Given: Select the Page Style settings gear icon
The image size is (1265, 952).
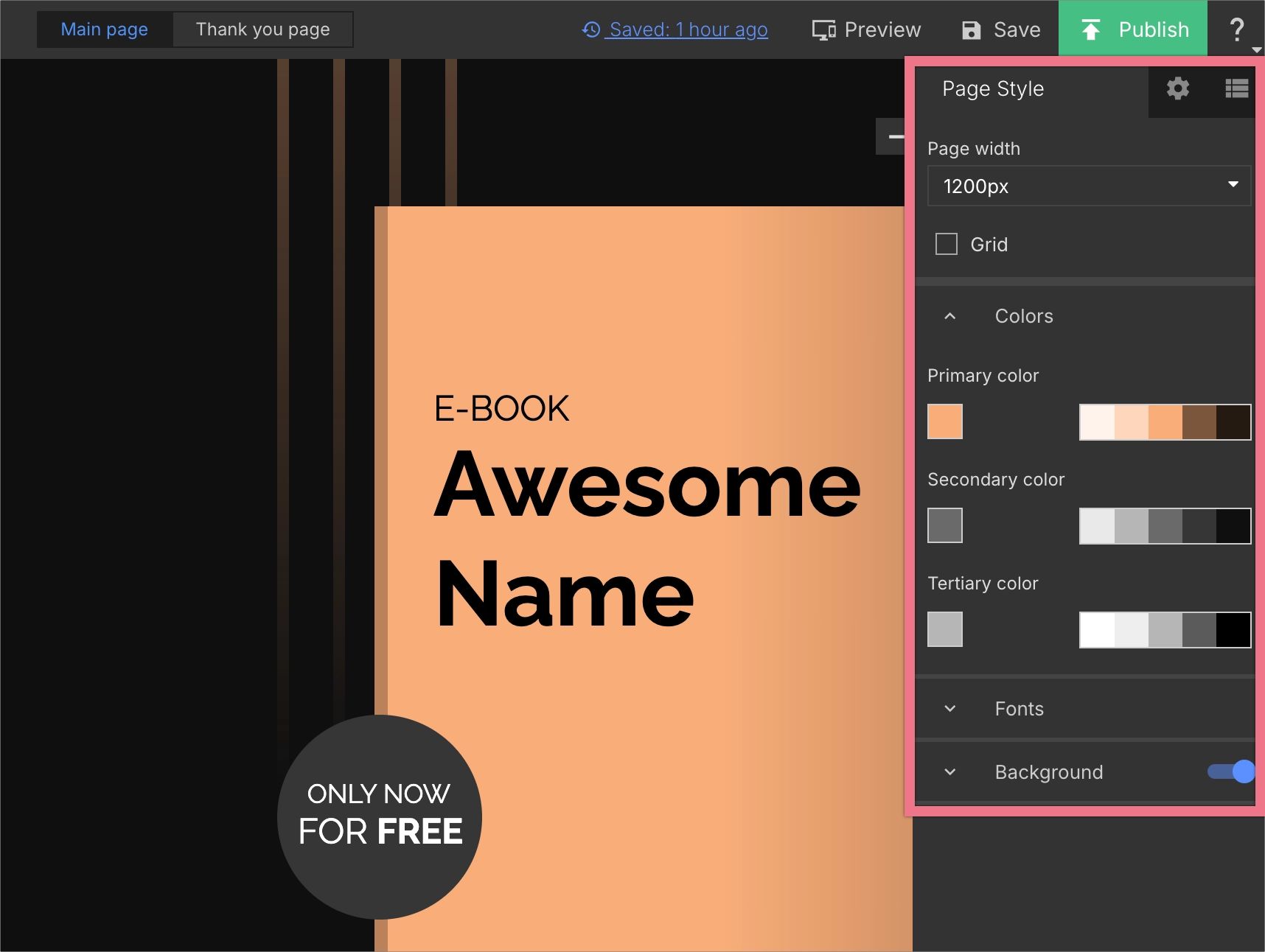Looking at the screenshot, I should pyautogui.click(x=1177, y=89).
